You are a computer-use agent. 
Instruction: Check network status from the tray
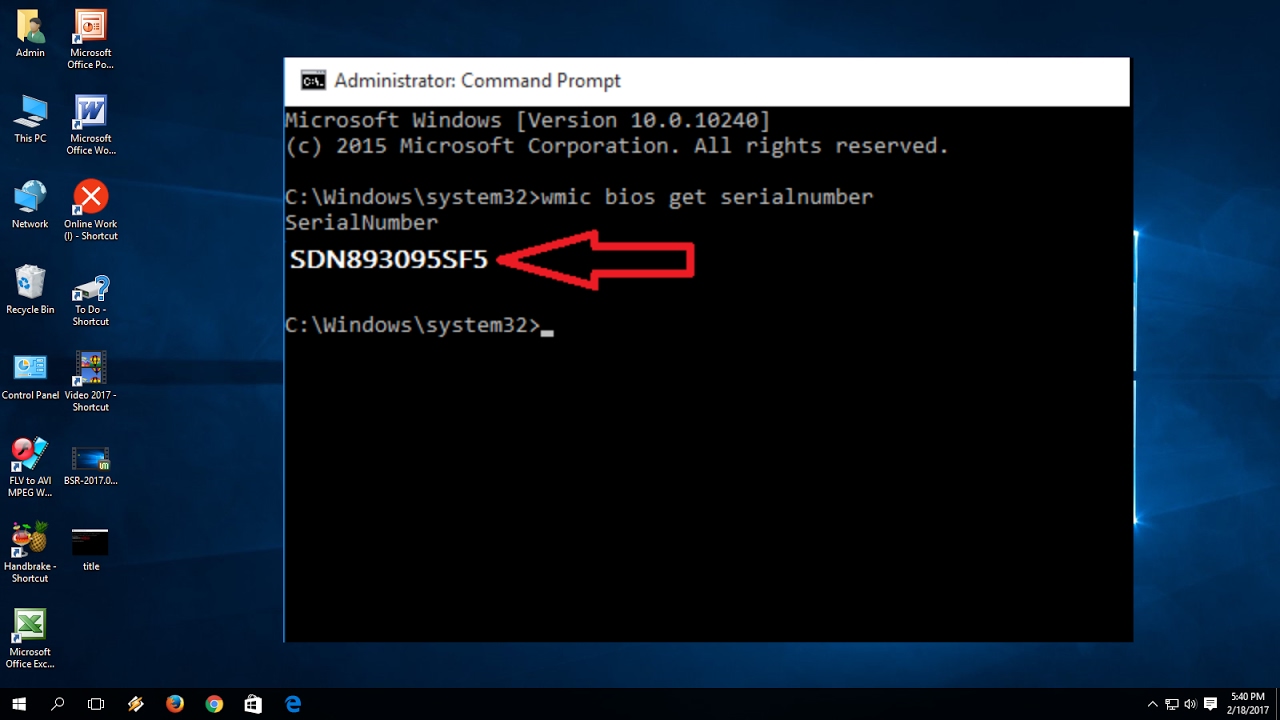tap(1172, 703)
